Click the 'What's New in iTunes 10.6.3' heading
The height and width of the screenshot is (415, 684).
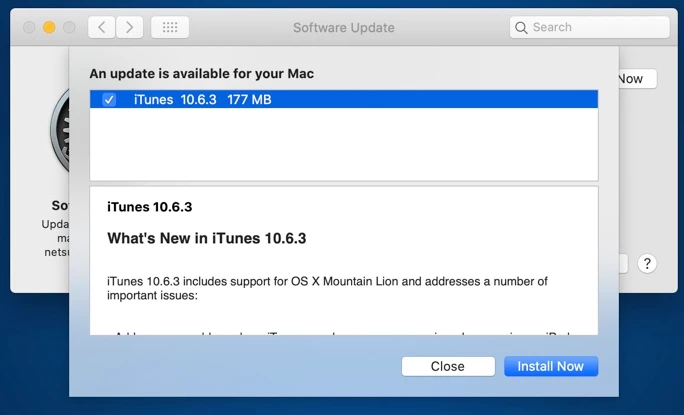click(x=207, y=238)
